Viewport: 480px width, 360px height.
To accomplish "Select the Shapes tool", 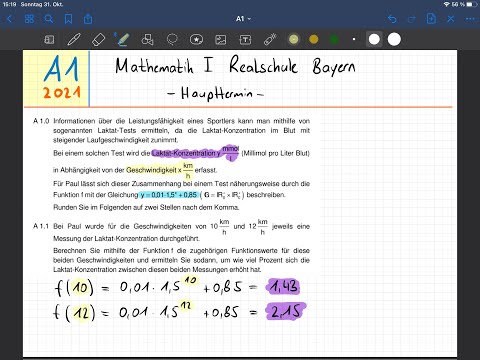I will click(x=147, y=40).
